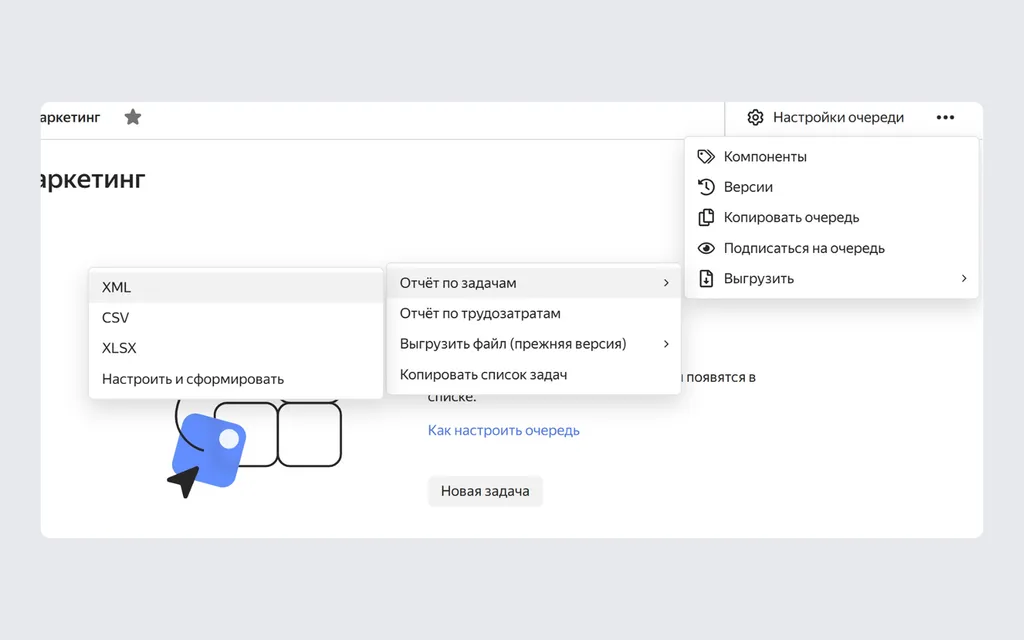Click the Версии history clock icon
The height and width of the screenshot is (640, 1024).
[x=706, y=187]
